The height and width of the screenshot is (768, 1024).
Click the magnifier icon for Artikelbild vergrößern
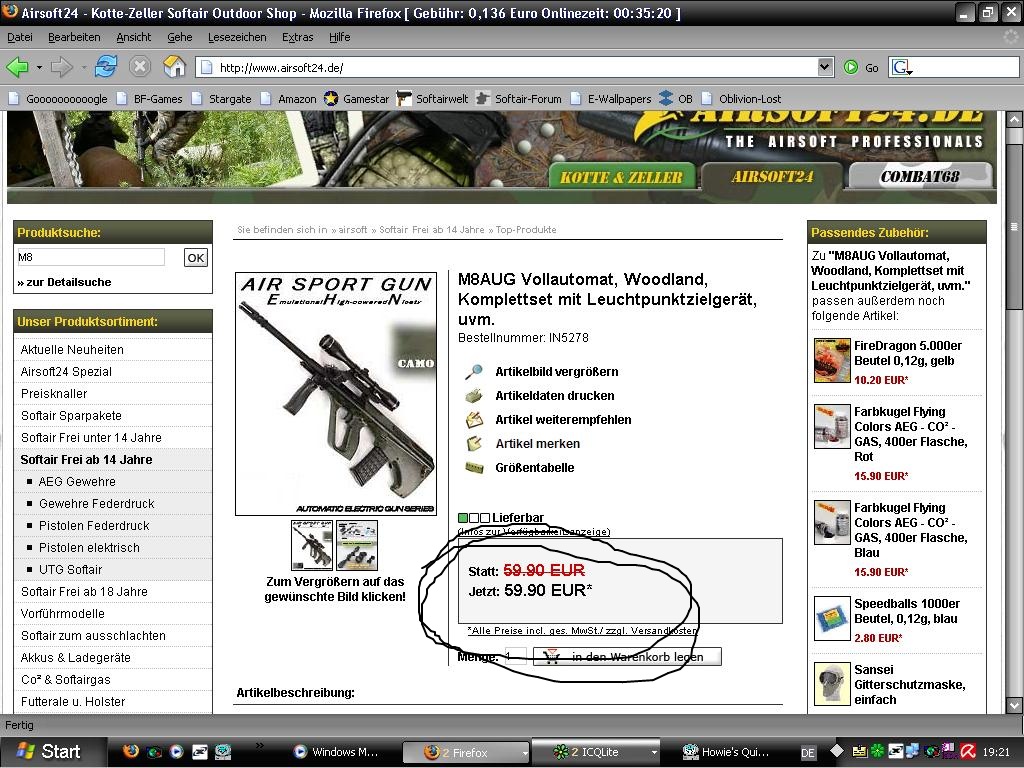pos(473,372)
